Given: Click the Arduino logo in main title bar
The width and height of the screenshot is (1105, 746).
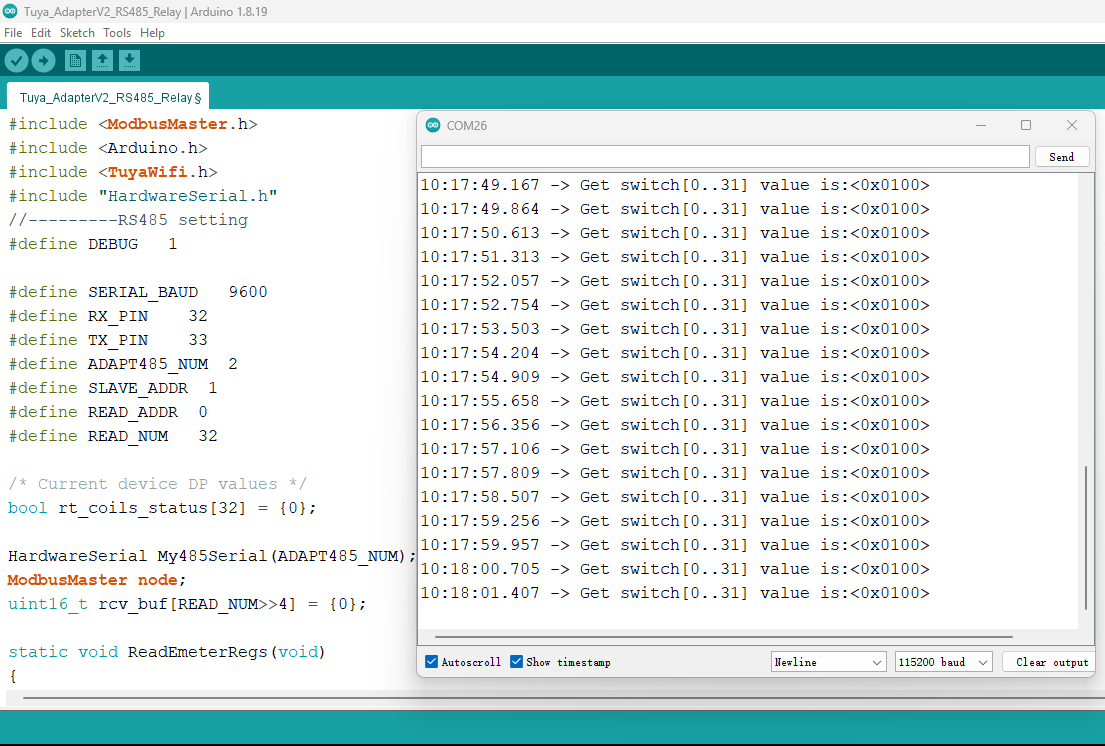Looking at the screenshot, I should tap(11, 12).
